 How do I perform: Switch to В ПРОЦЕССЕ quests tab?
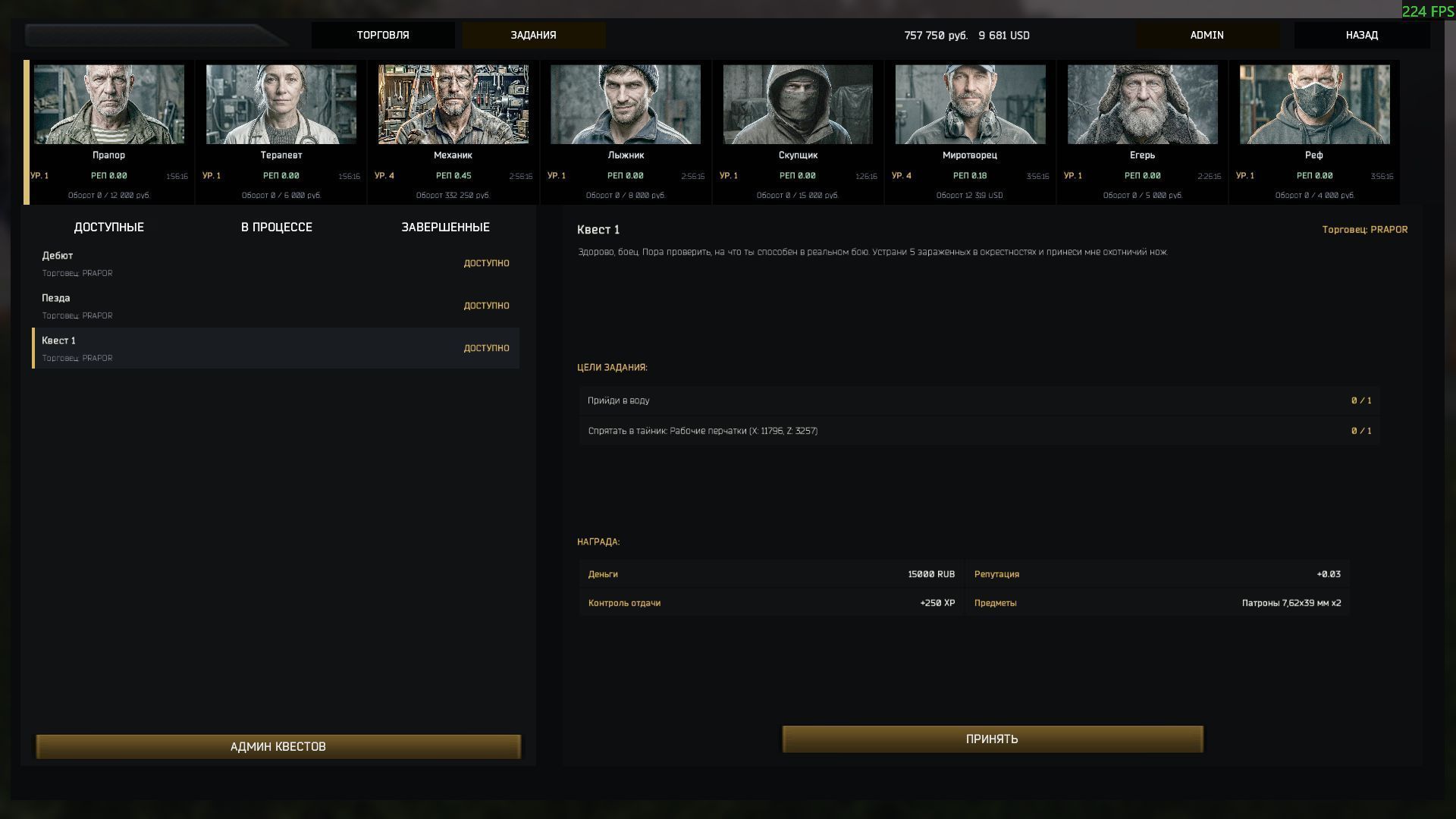tap(277, 227)
